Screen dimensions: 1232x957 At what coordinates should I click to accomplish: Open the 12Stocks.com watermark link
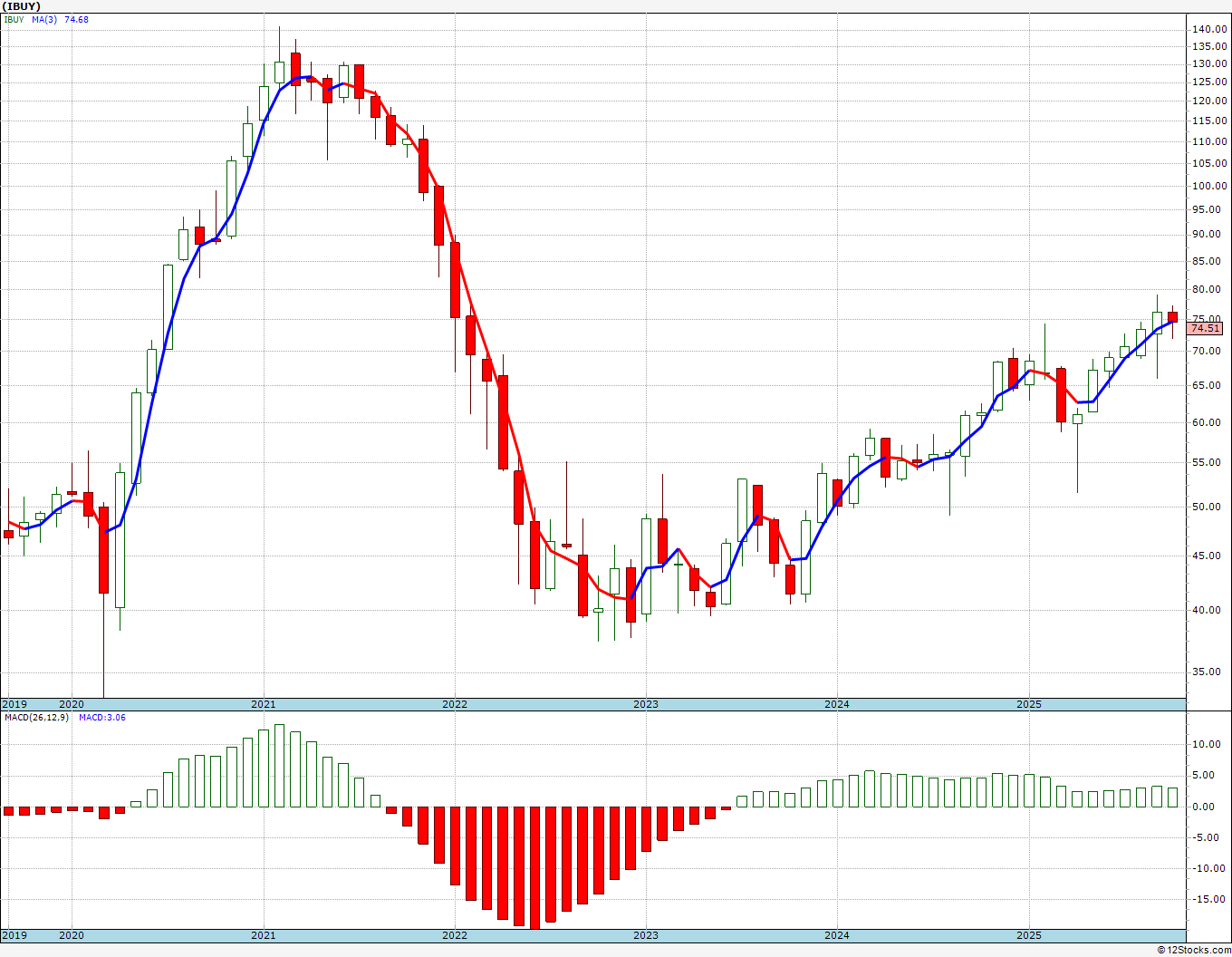point(1194,950)
